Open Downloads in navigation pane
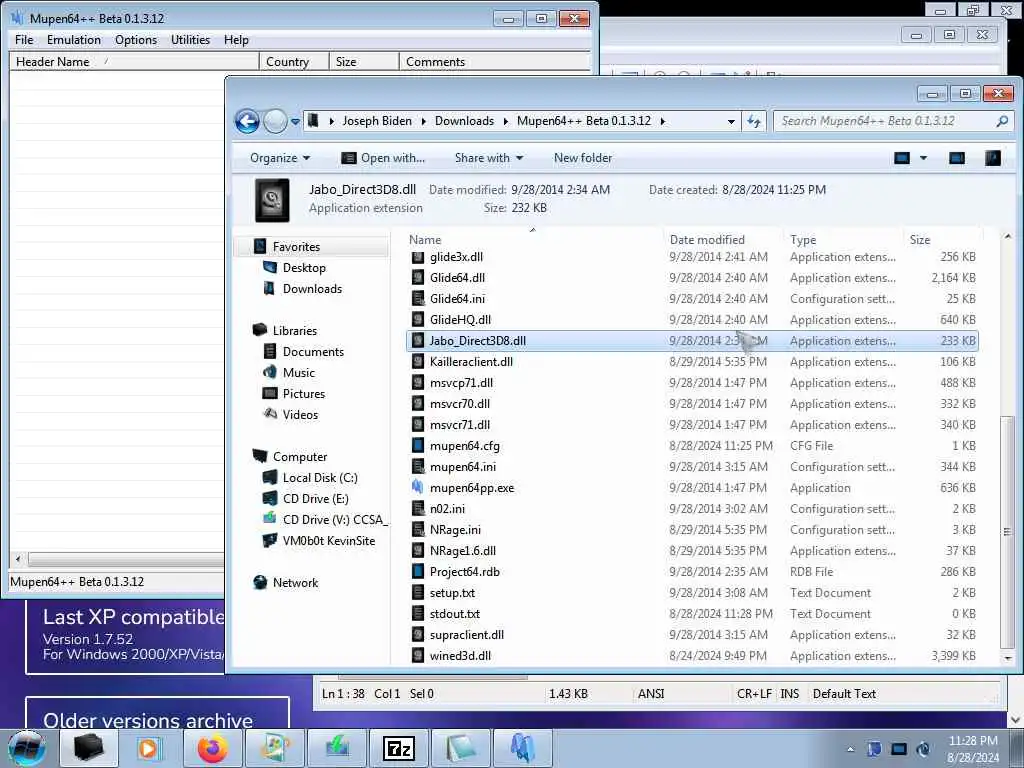The image size is (1024, 768). (312, 289)
